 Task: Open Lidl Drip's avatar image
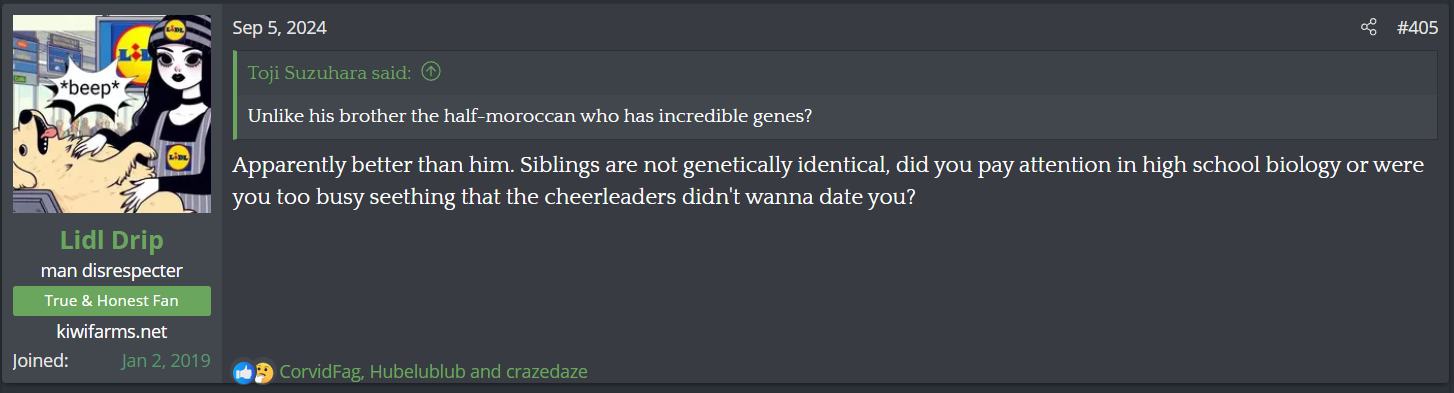(x=112, y=114)
